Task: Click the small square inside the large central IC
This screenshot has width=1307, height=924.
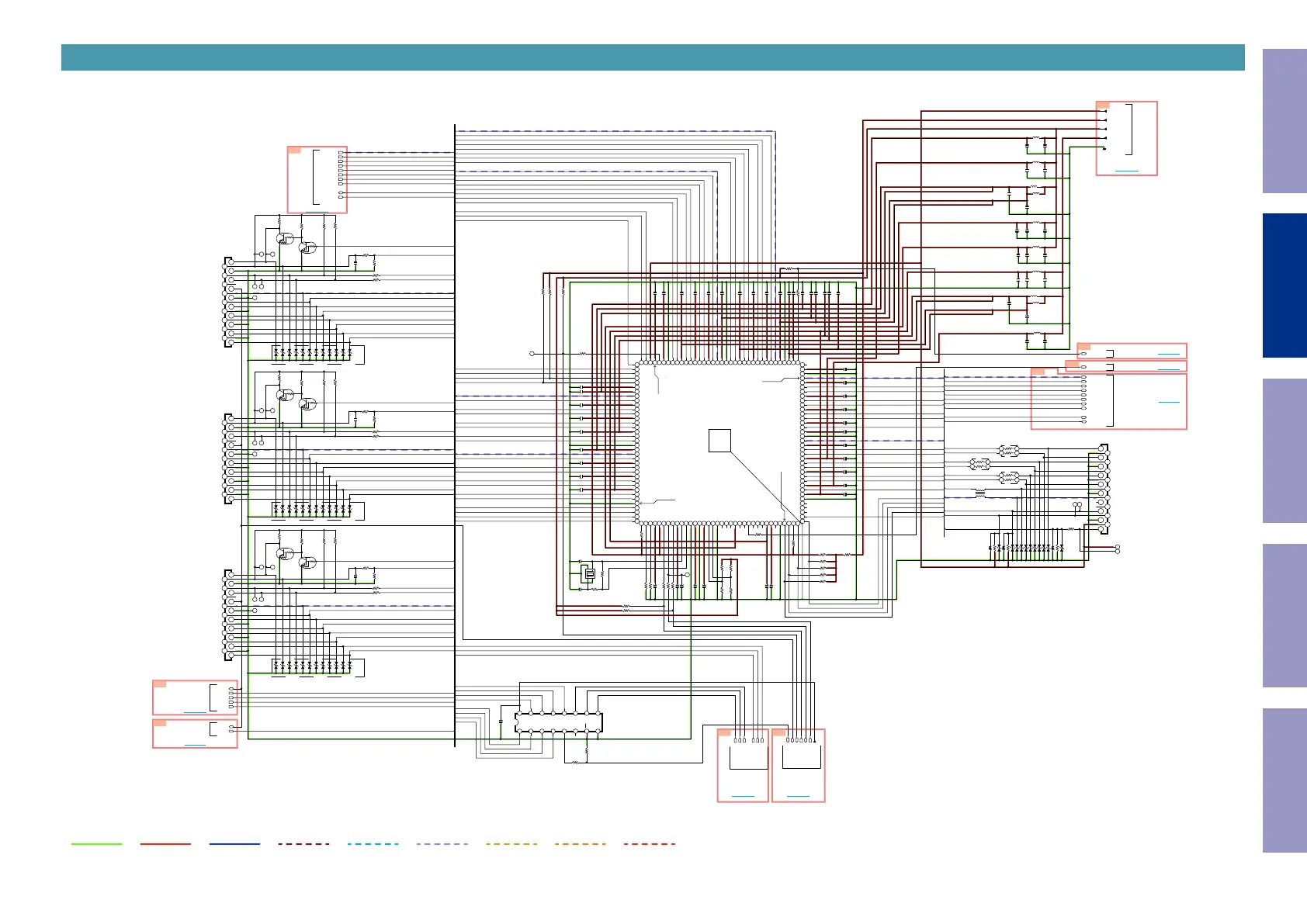Action: point(719,440)
